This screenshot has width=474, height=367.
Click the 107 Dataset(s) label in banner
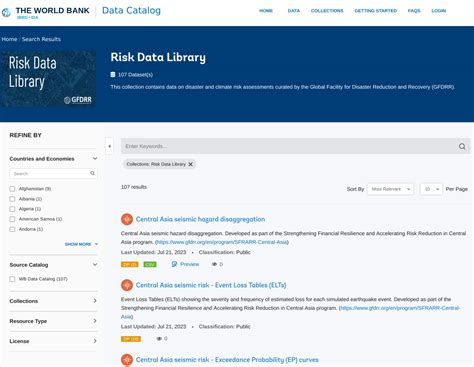point(135,75)
